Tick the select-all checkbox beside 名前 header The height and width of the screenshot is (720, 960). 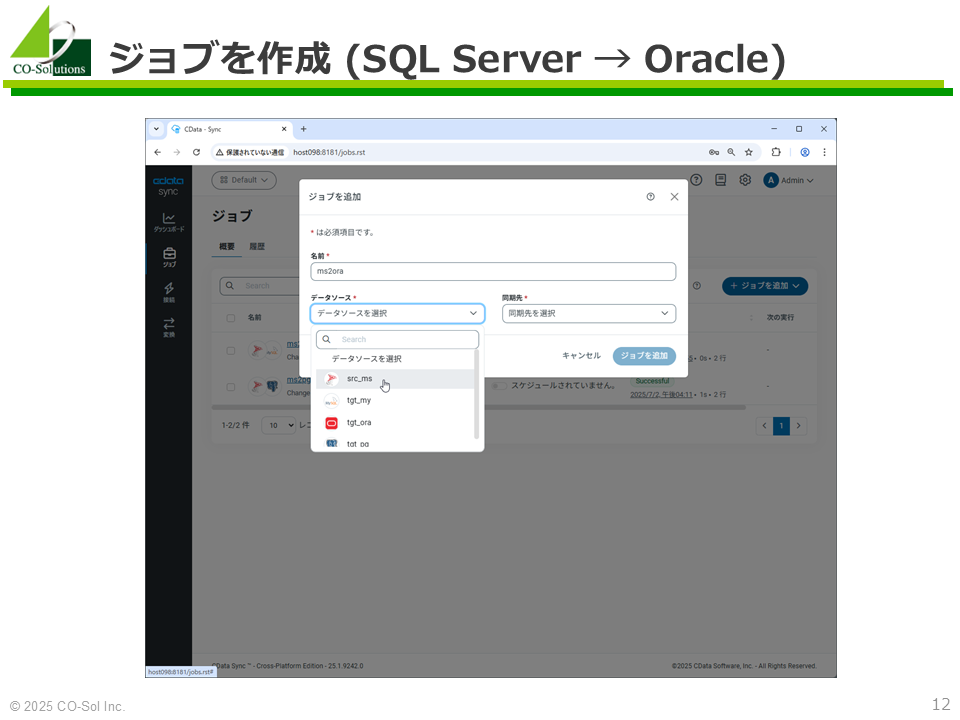[231, 318]
